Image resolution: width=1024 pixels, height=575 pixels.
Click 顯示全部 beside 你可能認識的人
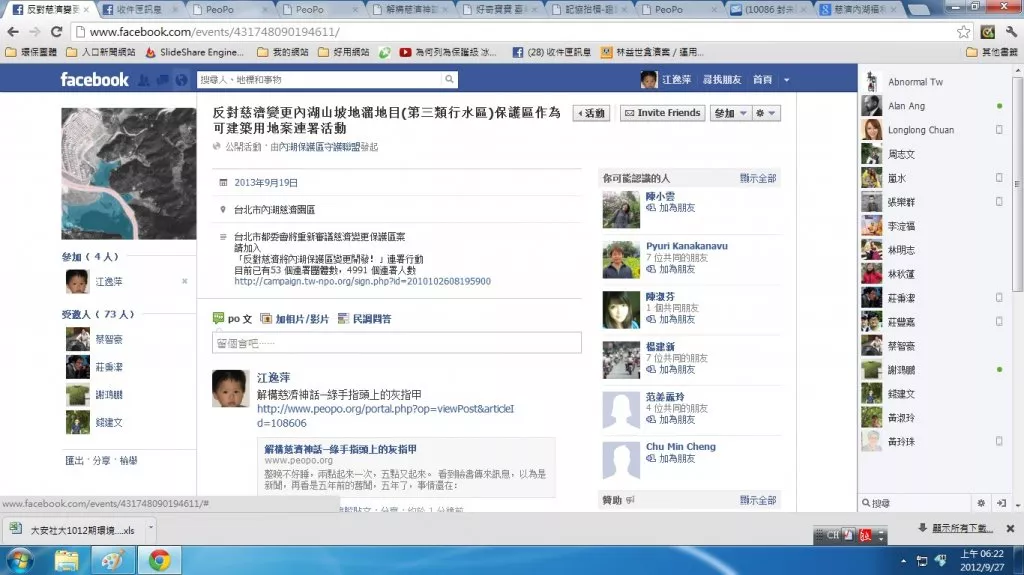click(758, 178)
